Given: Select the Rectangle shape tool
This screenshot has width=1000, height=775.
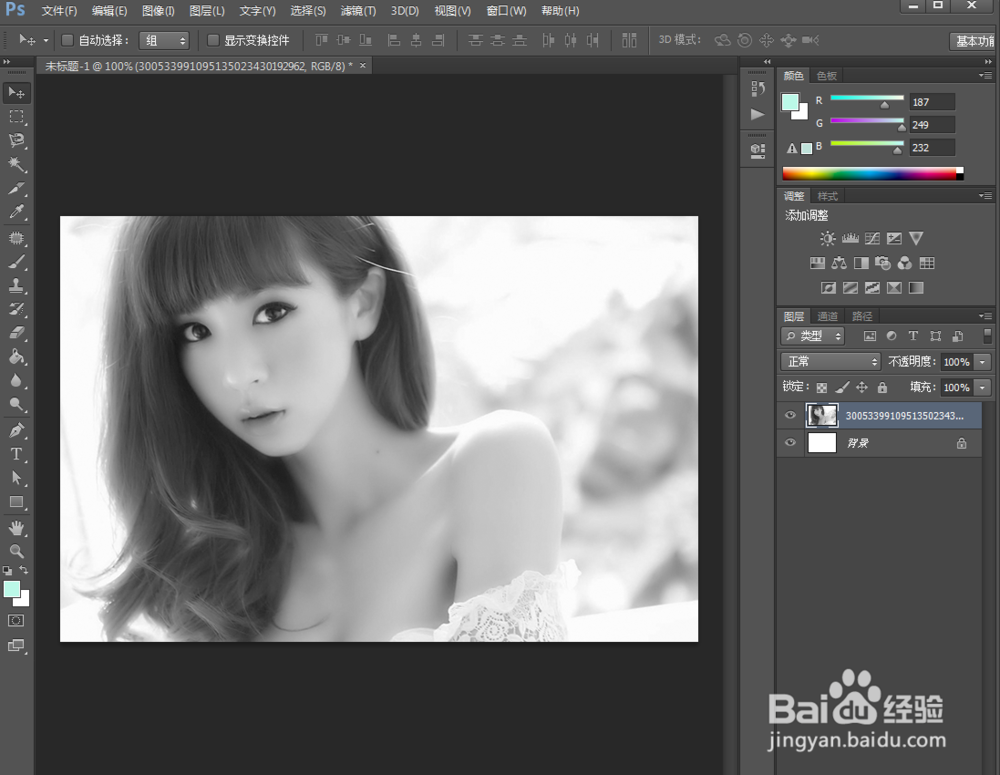Looking at the screenshot, I should (x=17, y=502).
